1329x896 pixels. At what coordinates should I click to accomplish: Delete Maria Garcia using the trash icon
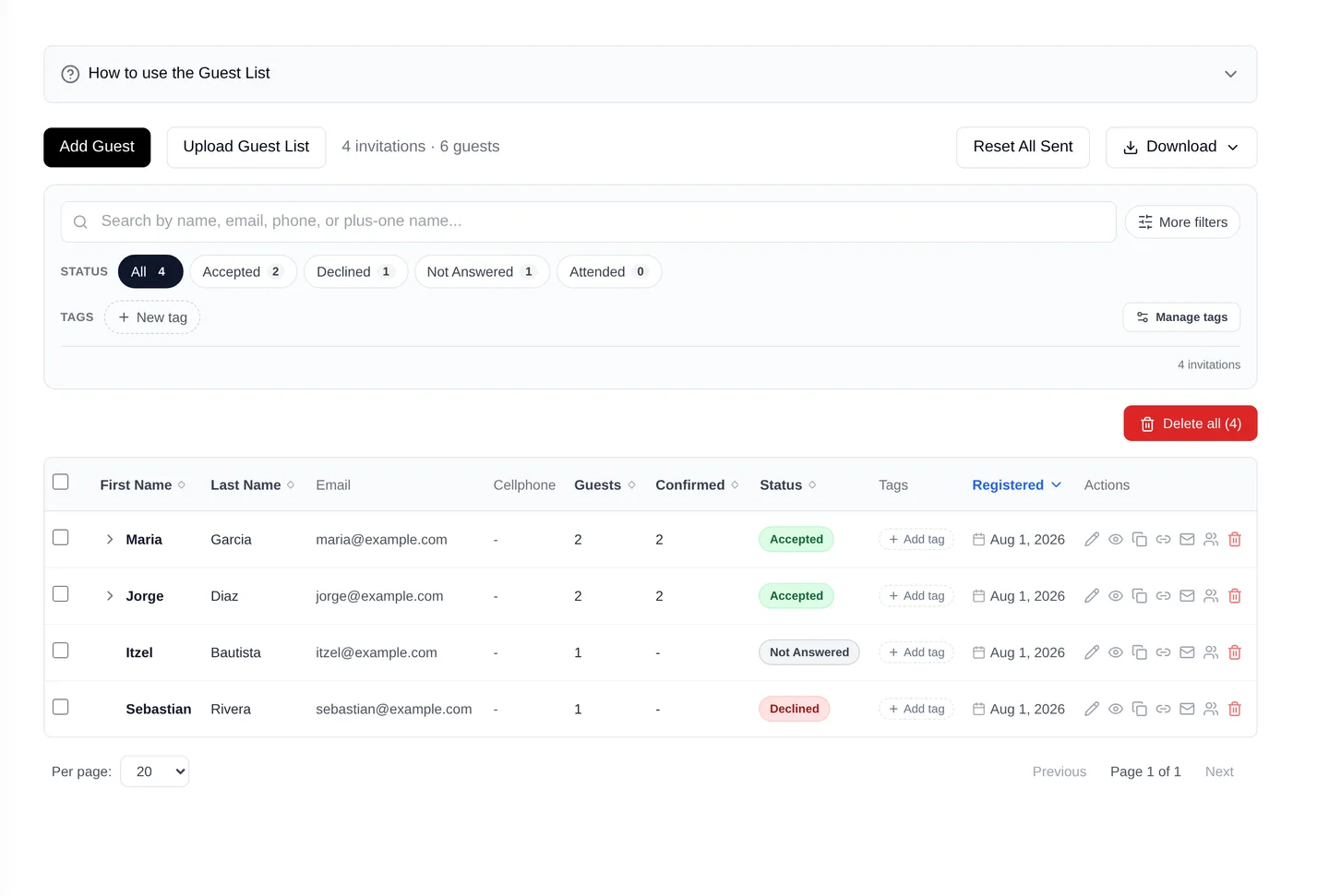point(1235,540)
